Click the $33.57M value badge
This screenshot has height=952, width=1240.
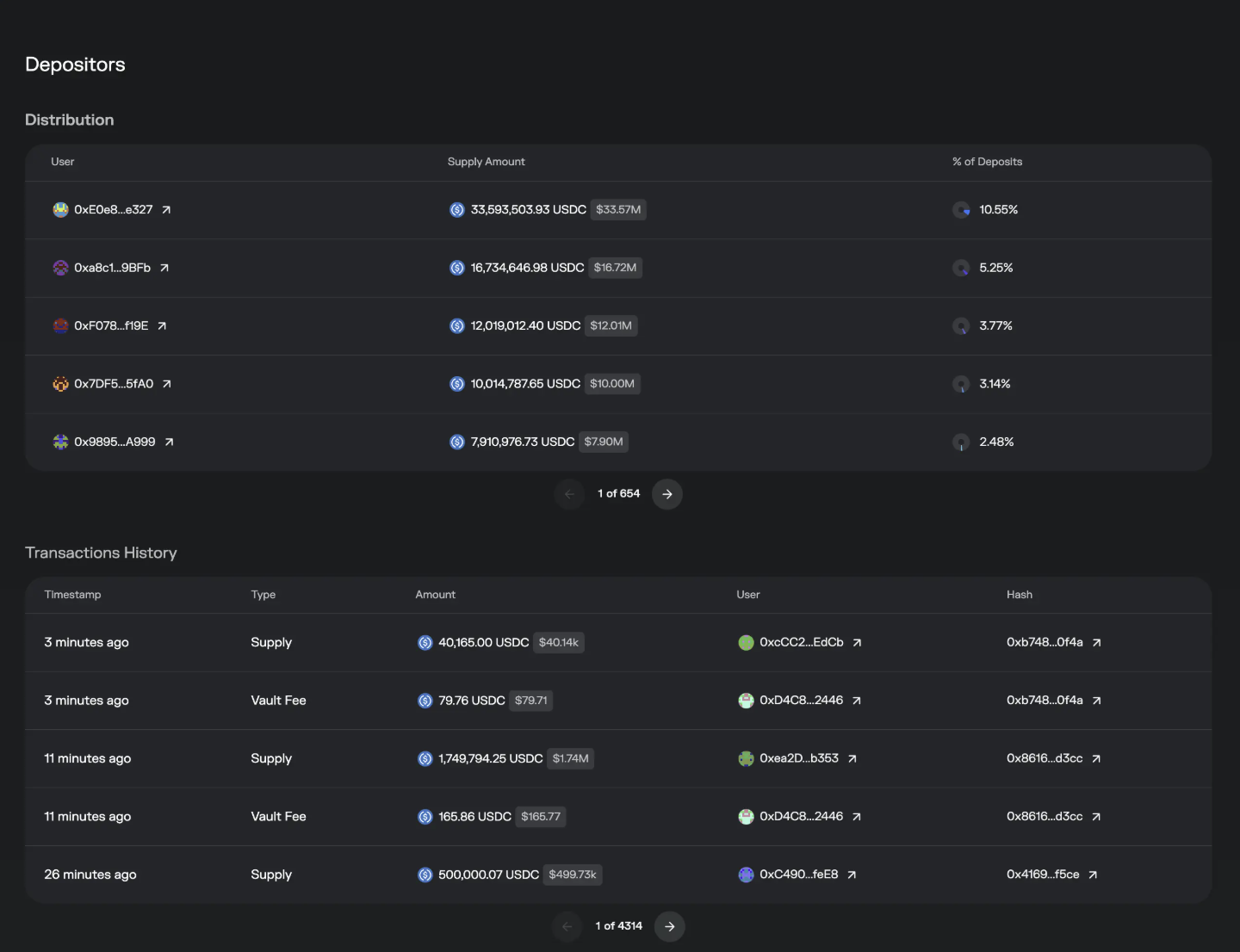[x=618, y=210]
